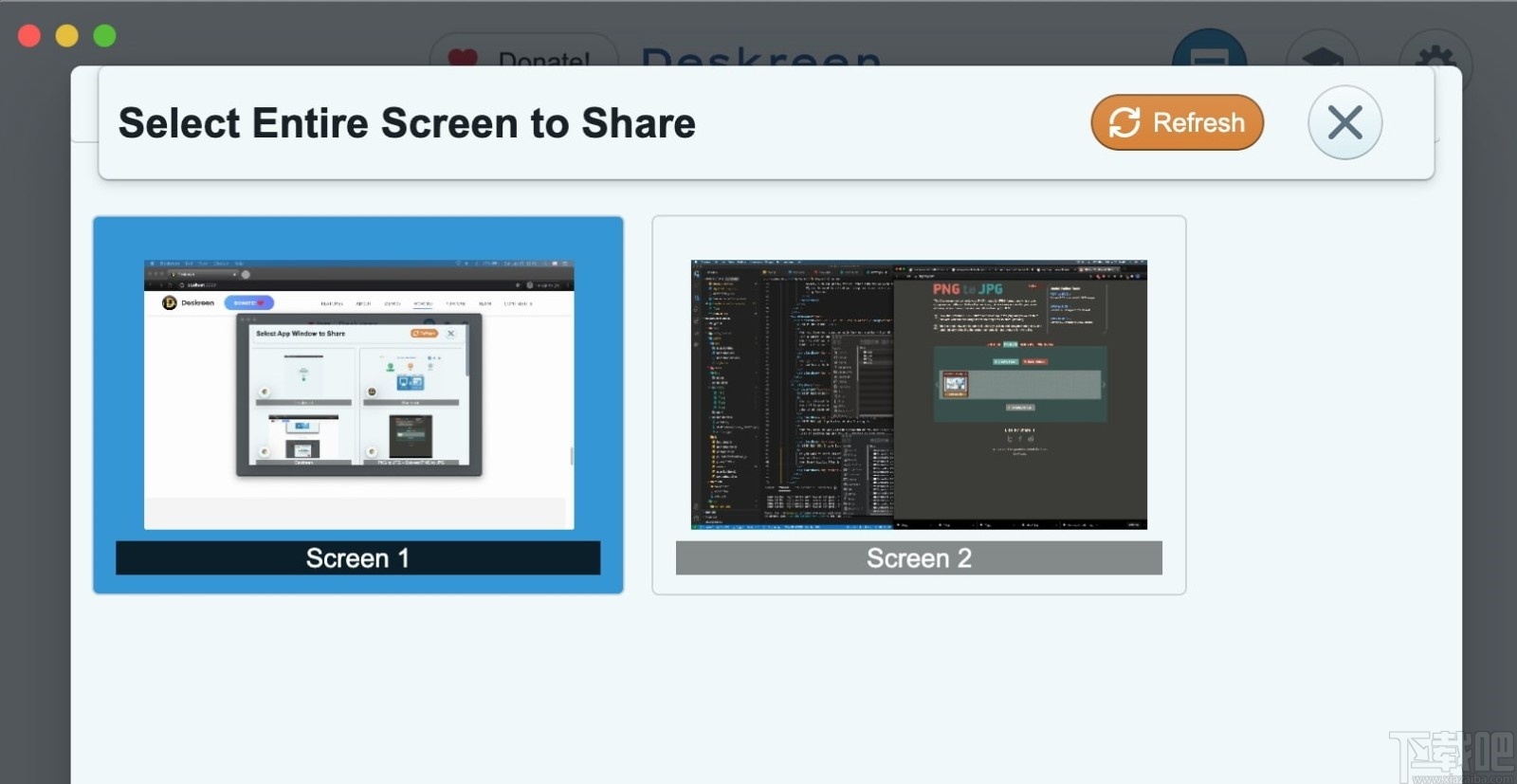Click the Screen 2 label bar
Viewport: 1517px width, 784px height.
coord(919,558)
